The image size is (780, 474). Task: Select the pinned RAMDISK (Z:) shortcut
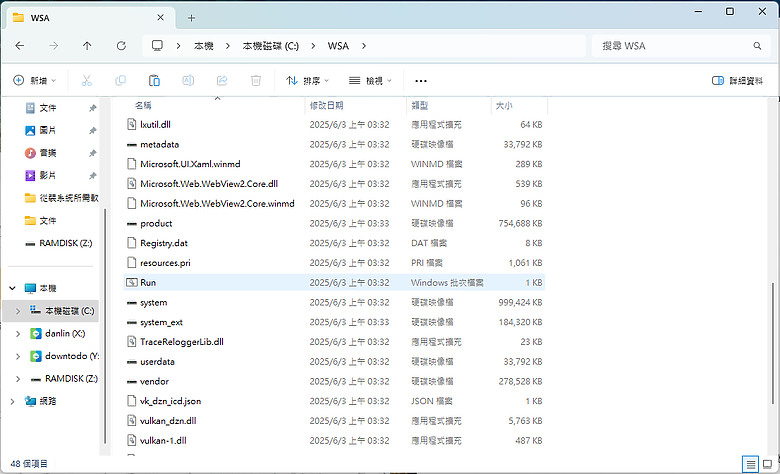point(59,243)
